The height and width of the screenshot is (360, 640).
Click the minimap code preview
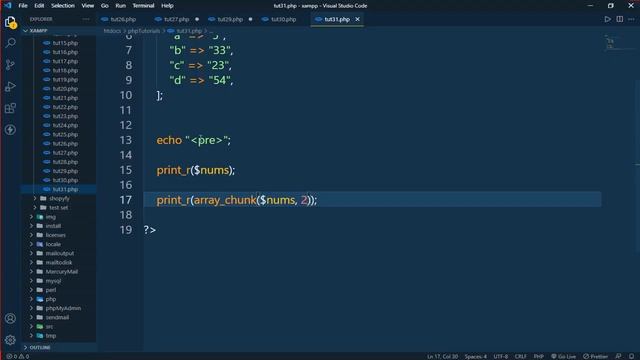(611, 43)
